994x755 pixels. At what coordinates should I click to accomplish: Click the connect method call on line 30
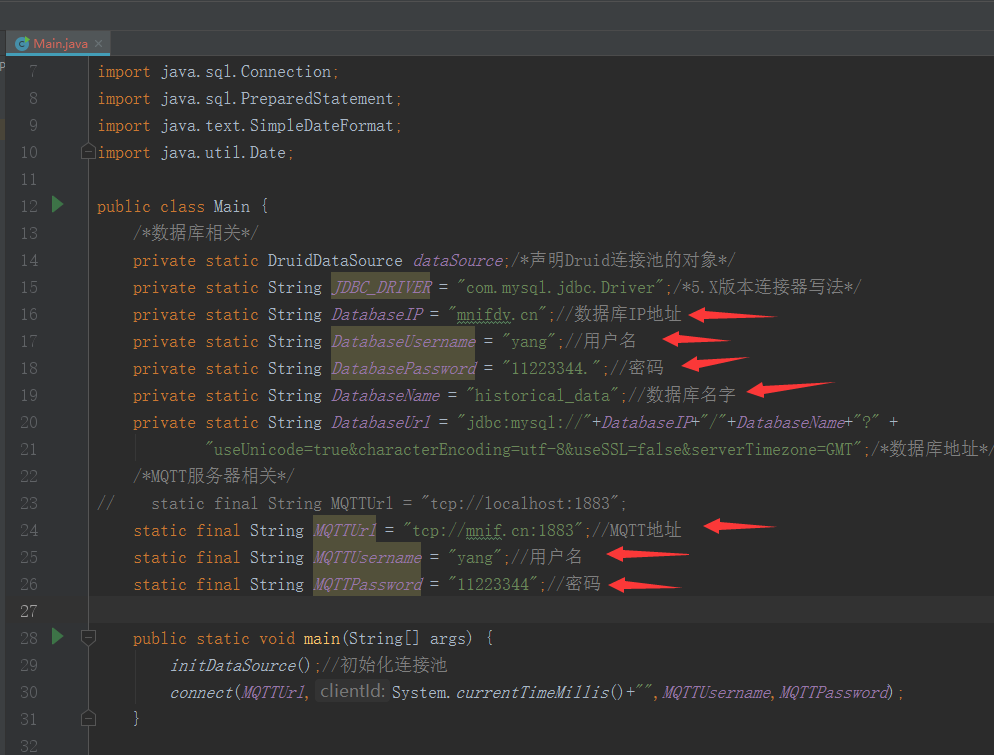tap(202, 692)
